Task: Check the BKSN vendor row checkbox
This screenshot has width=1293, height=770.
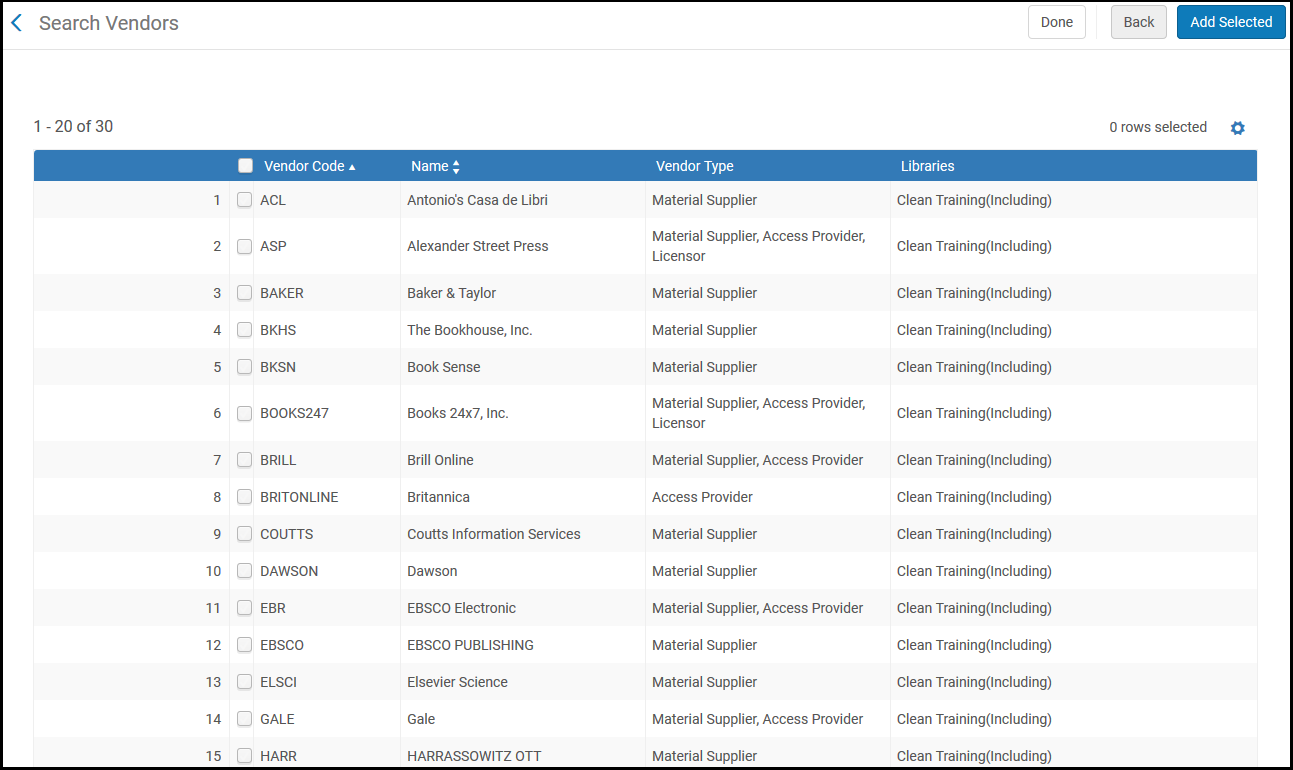Action: [x=244, y=367]
